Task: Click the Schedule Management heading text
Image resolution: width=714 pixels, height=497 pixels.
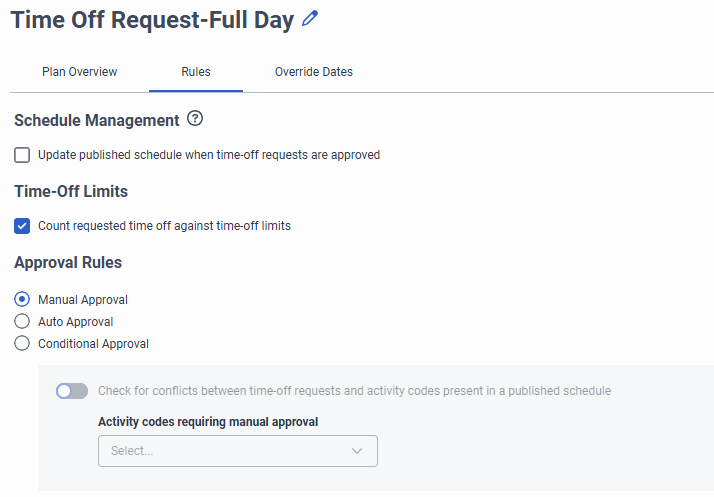Action: point(97,120)
